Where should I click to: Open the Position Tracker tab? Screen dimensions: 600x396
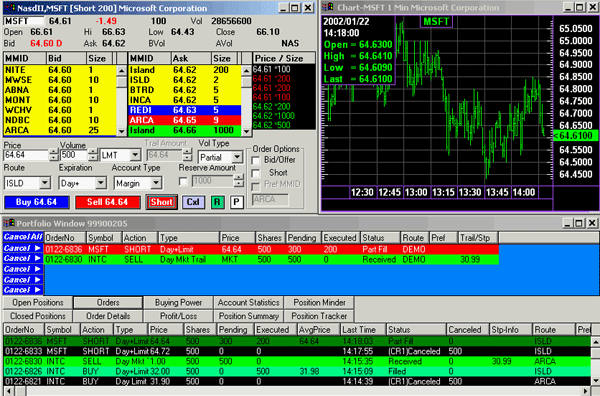[319, 316]
